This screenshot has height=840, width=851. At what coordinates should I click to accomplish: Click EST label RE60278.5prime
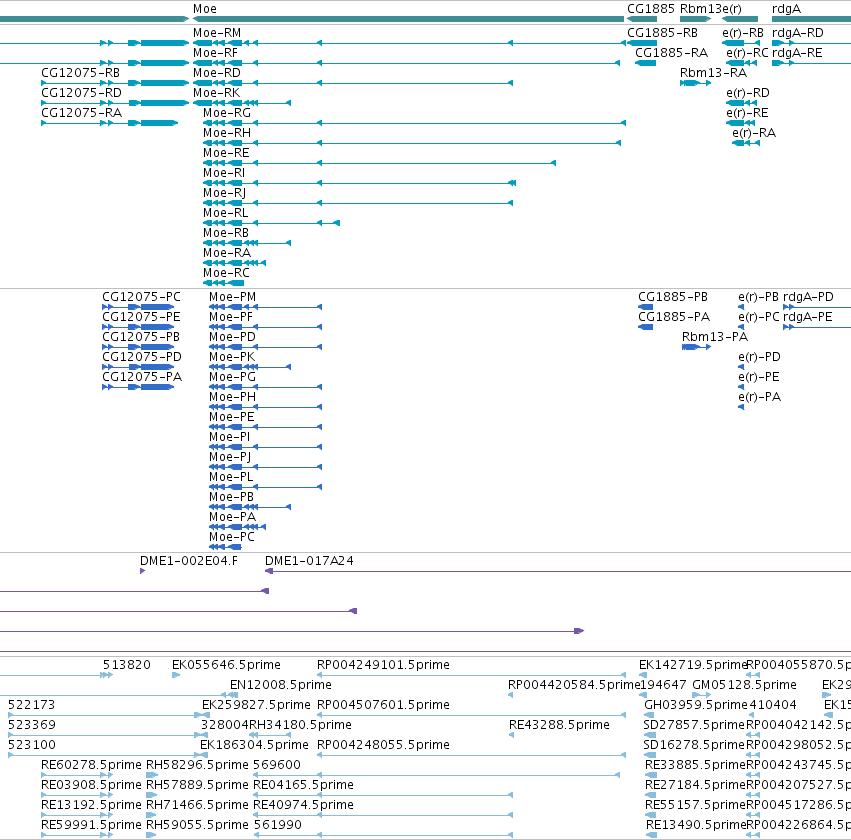click(91, 766)
